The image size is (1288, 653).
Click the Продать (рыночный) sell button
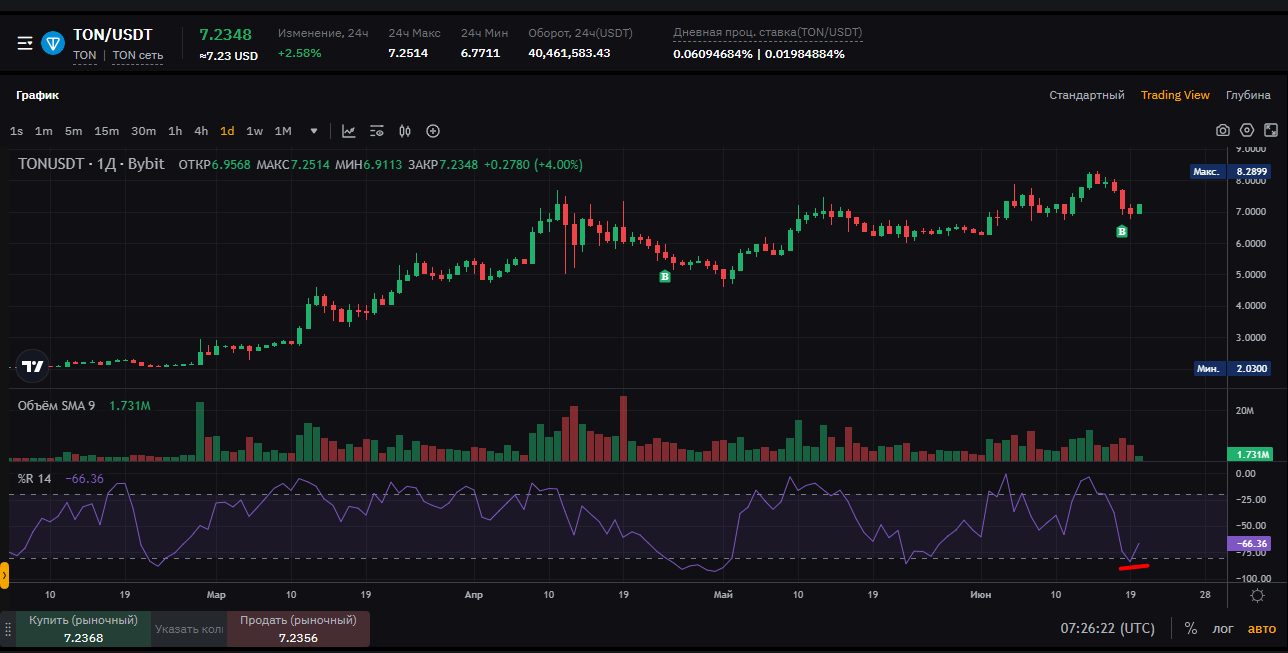point(298,629)
